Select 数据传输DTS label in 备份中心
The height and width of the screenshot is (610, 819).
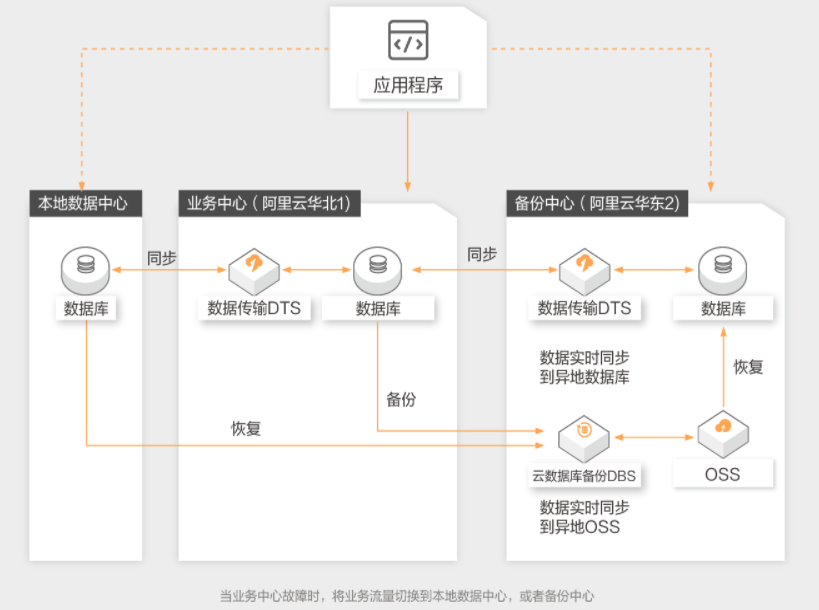[x=584, y=308]
